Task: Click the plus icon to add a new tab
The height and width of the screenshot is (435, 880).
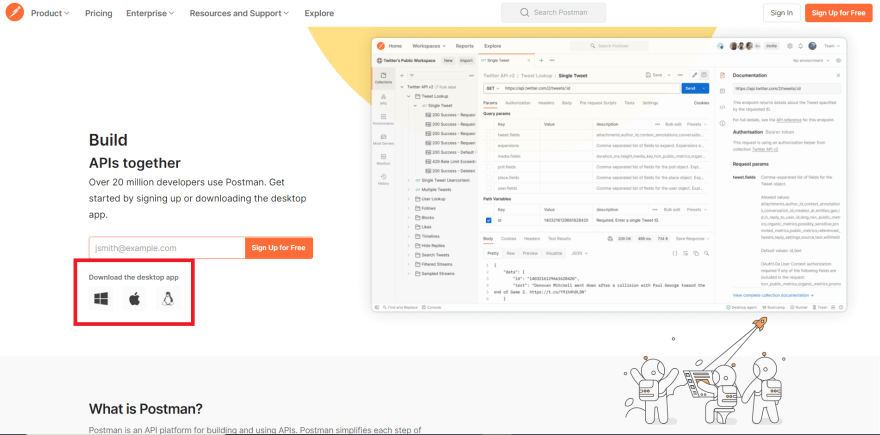Action: [x=542, y=61]
